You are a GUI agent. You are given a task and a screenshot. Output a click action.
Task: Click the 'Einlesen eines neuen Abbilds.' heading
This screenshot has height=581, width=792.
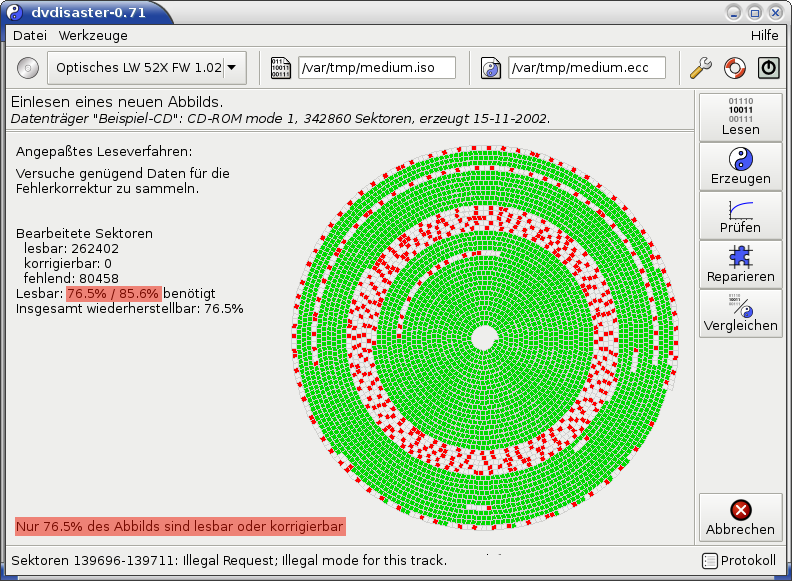[x=117, y=102]
